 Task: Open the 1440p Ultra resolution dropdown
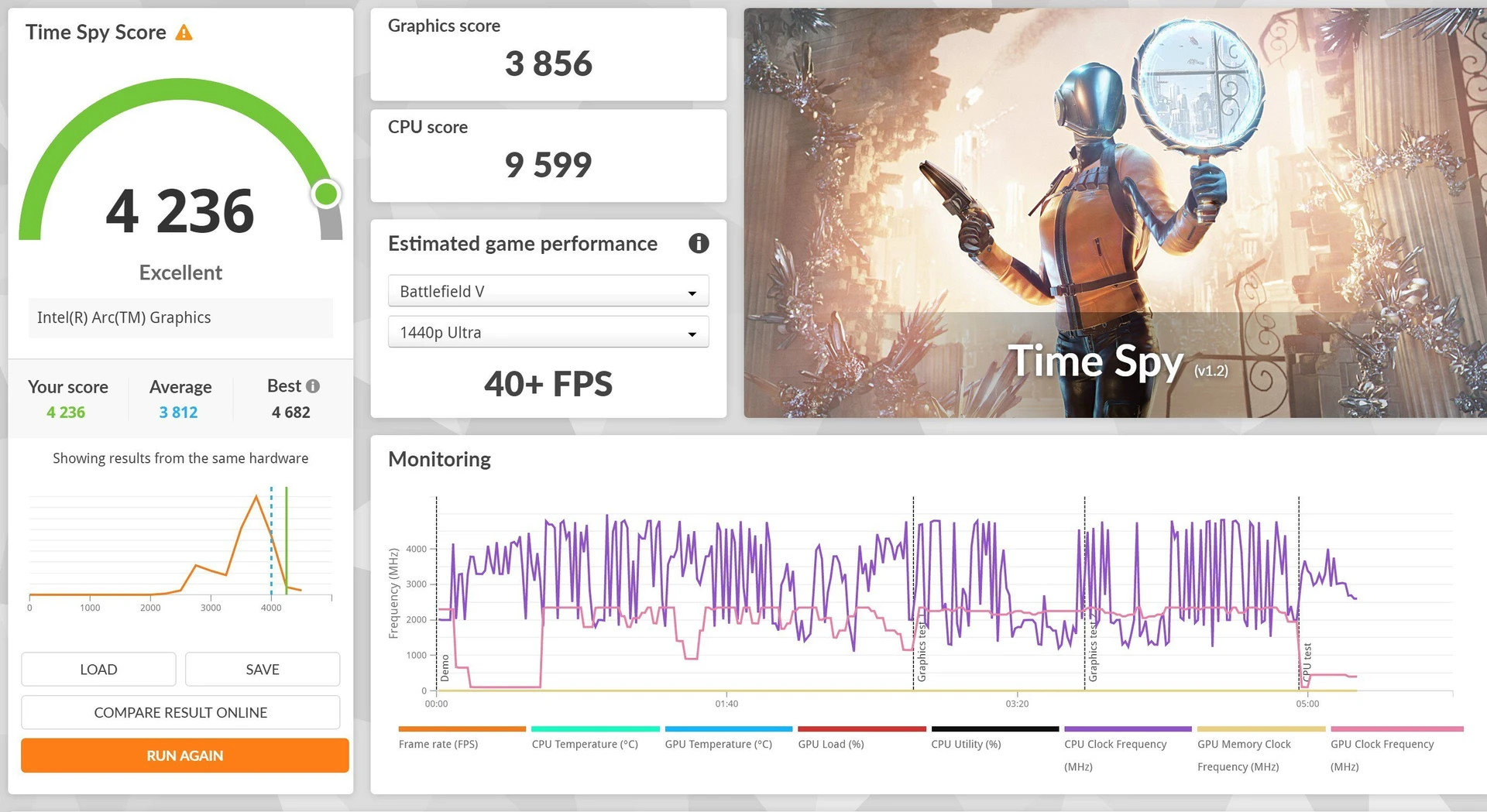coord(548,333)
